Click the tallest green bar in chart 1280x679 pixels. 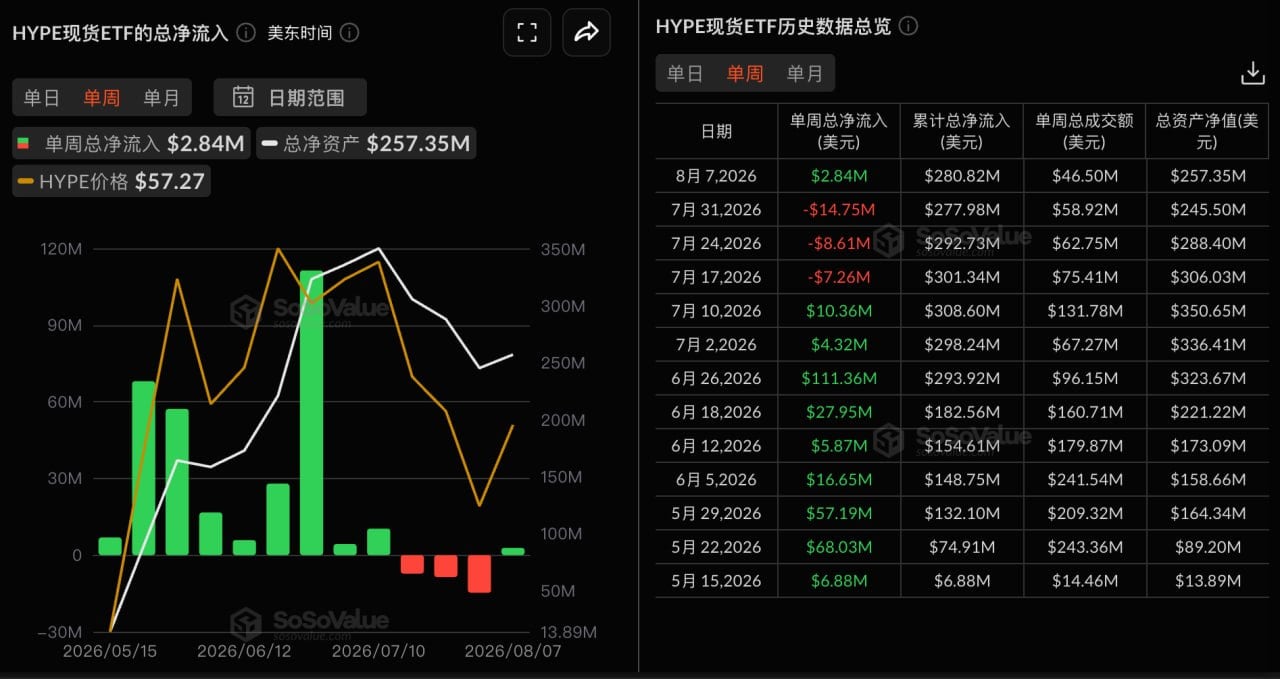[311, 413]
